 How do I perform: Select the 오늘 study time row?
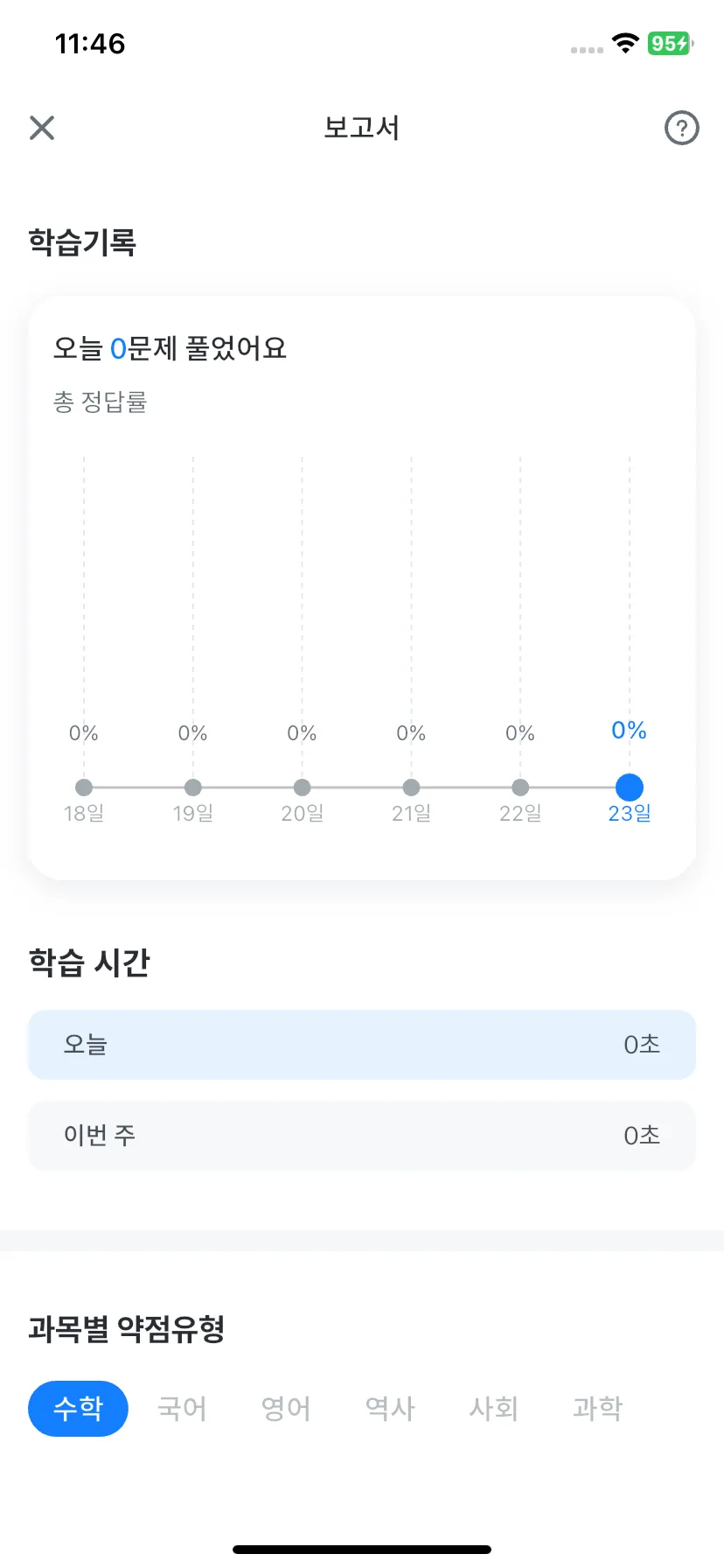(362, 1045)
